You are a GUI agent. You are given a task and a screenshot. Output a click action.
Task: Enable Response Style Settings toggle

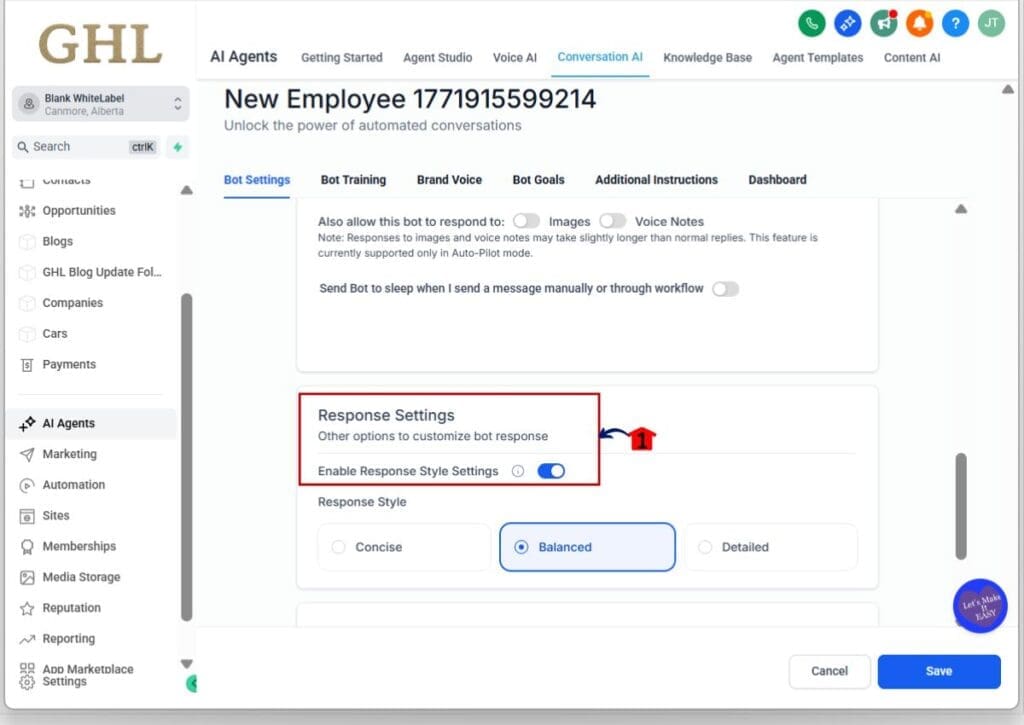549,470
